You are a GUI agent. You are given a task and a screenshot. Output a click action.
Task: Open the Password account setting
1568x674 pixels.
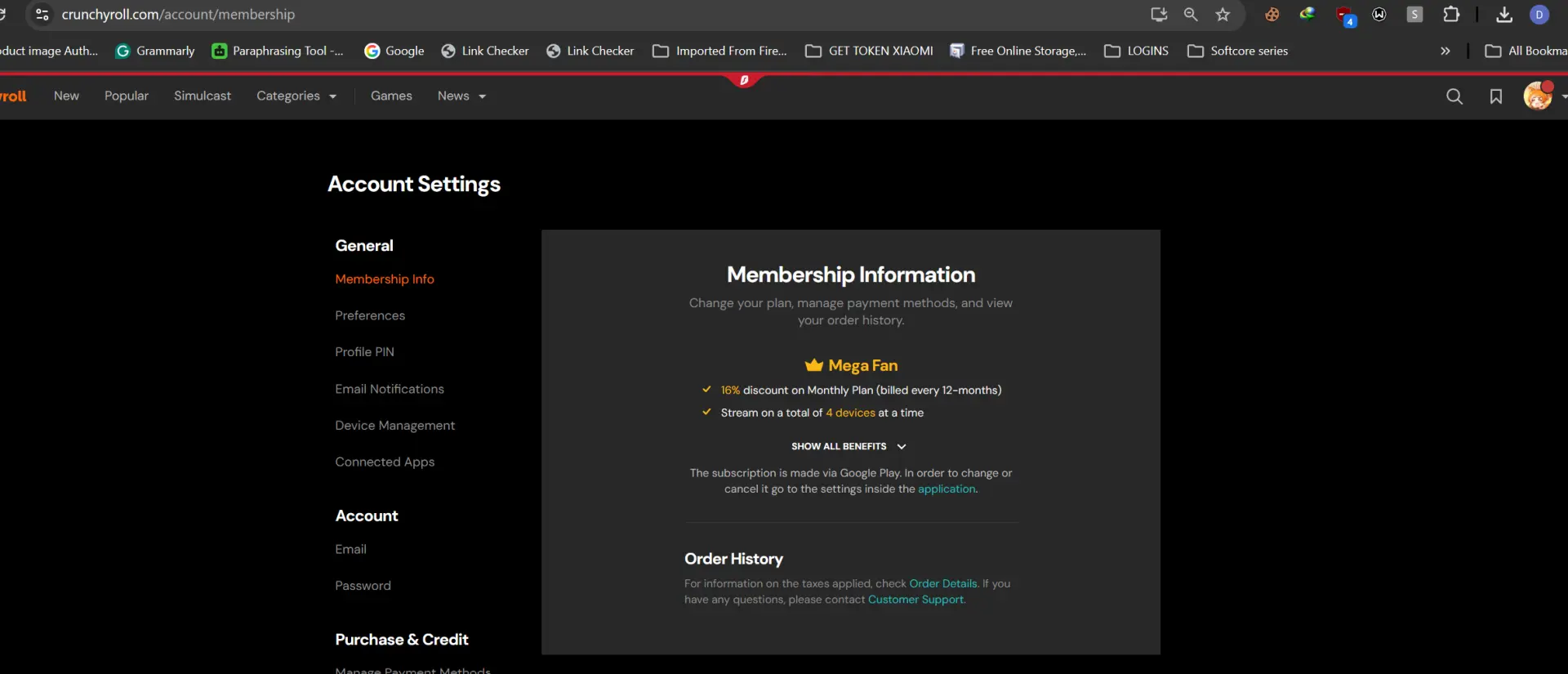[x=363, y=586]
